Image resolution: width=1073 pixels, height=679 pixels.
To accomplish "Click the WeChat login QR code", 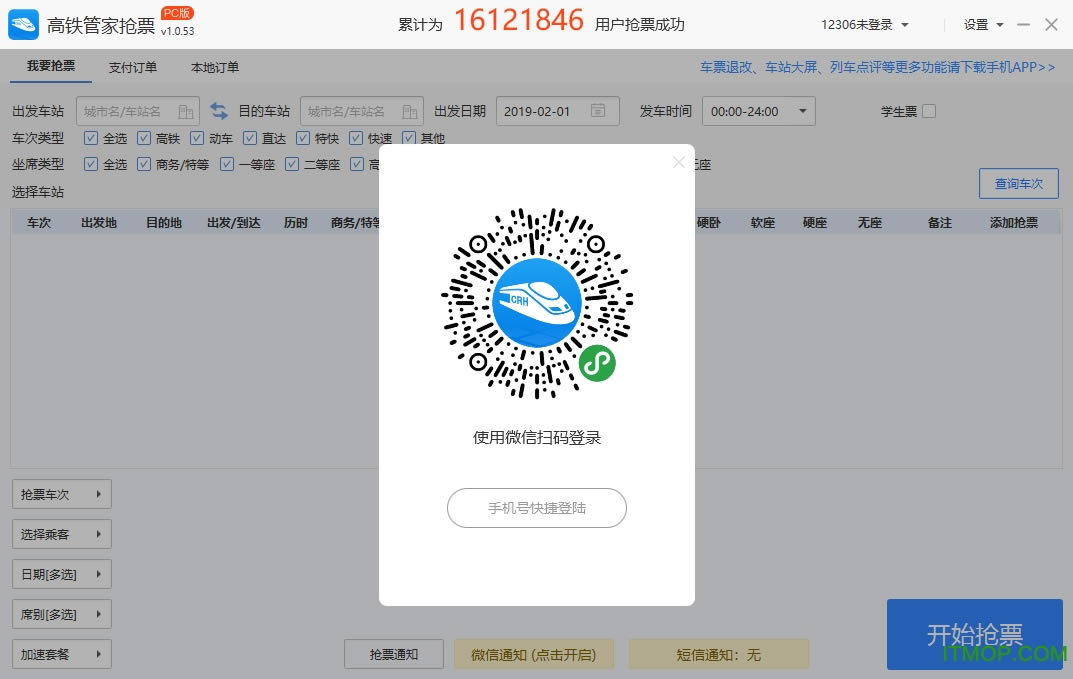I will 537,303.
